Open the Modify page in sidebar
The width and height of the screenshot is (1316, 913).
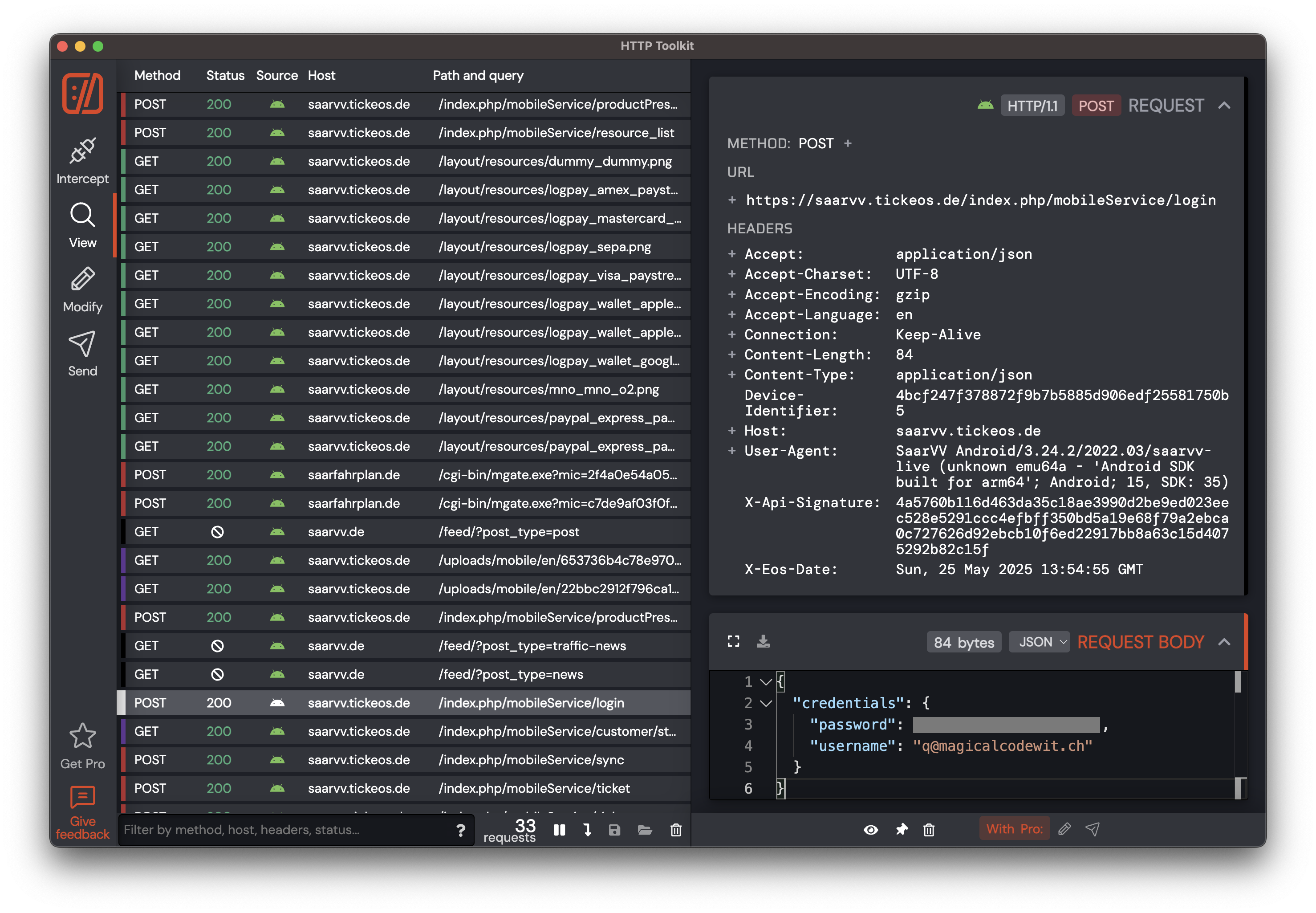(82, 289)
